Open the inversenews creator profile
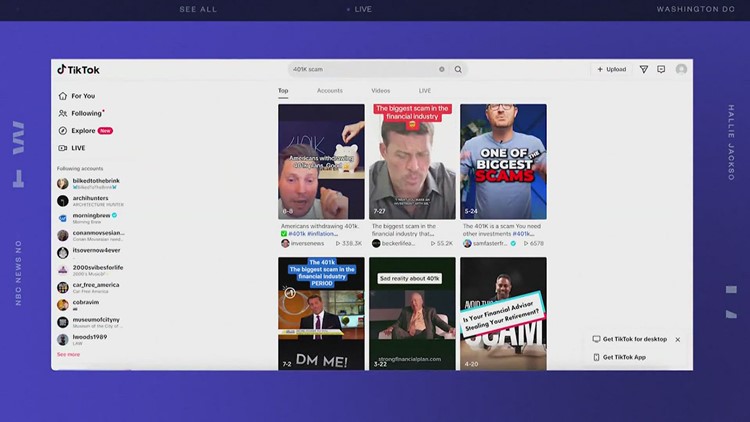This screenshot has width=750, height=422. pos(303,244)
